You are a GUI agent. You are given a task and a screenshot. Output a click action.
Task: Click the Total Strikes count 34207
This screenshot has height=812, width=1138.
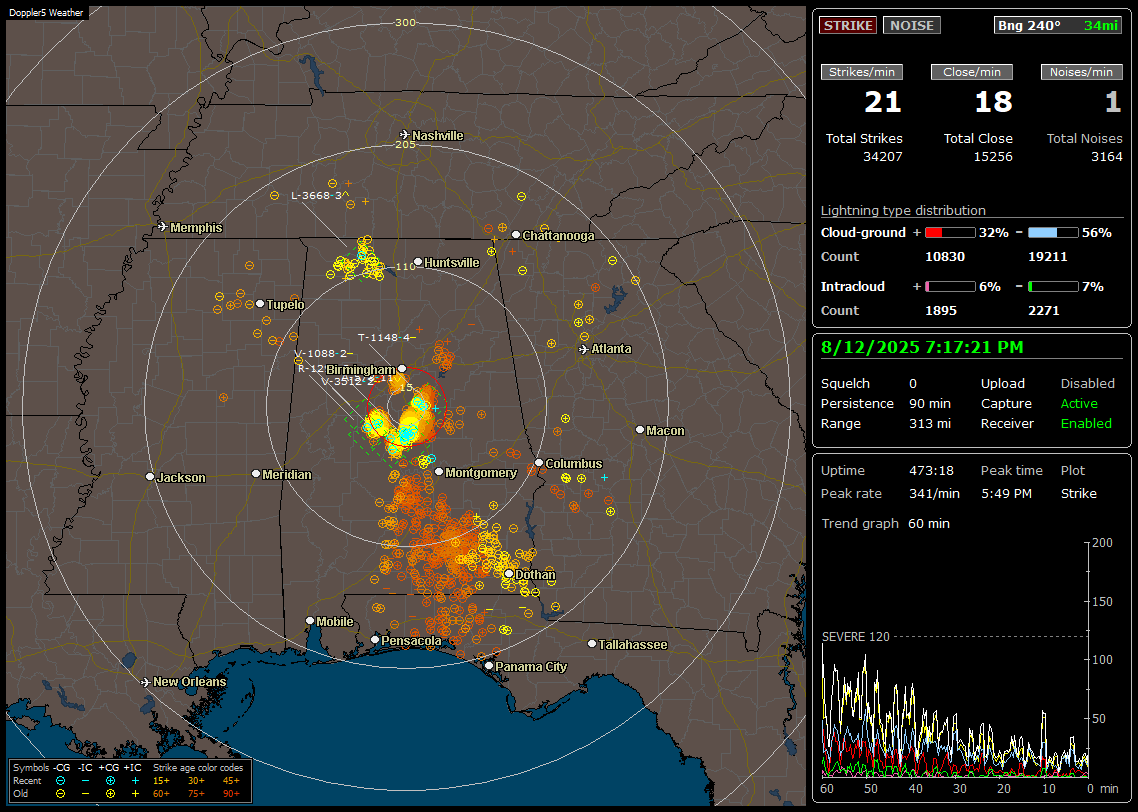(883, 157)
